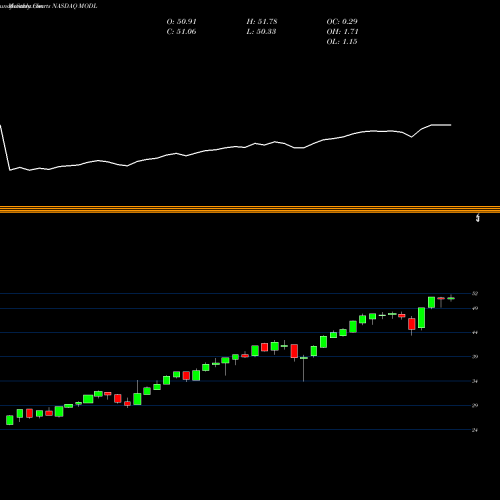Select the C: 51.06 close value
Screen dimensions: 500x500
tap(181, 32)
